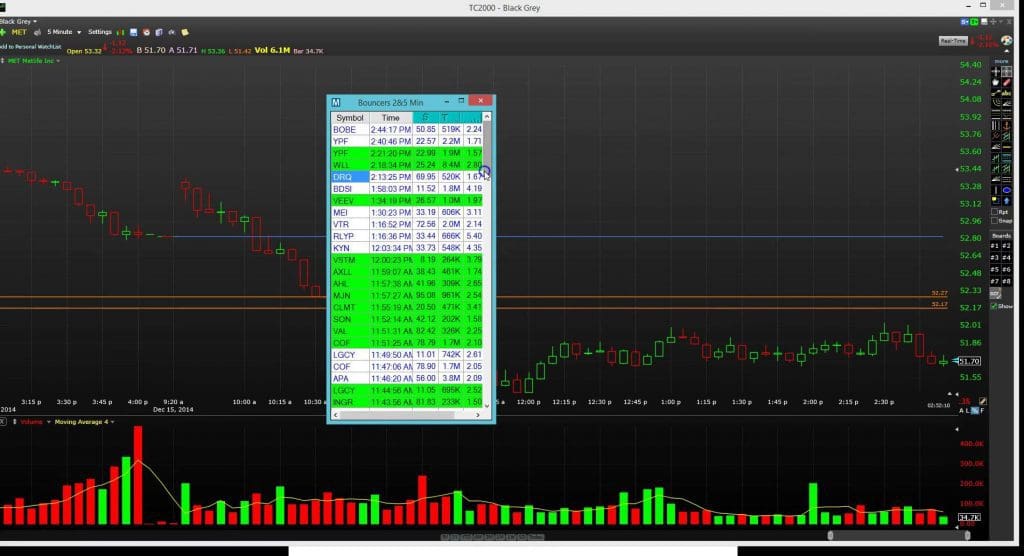Click the M icon in Bouncers window
Image resolution: width=1024 pixels, height=556 pixels.
[336, 103]
